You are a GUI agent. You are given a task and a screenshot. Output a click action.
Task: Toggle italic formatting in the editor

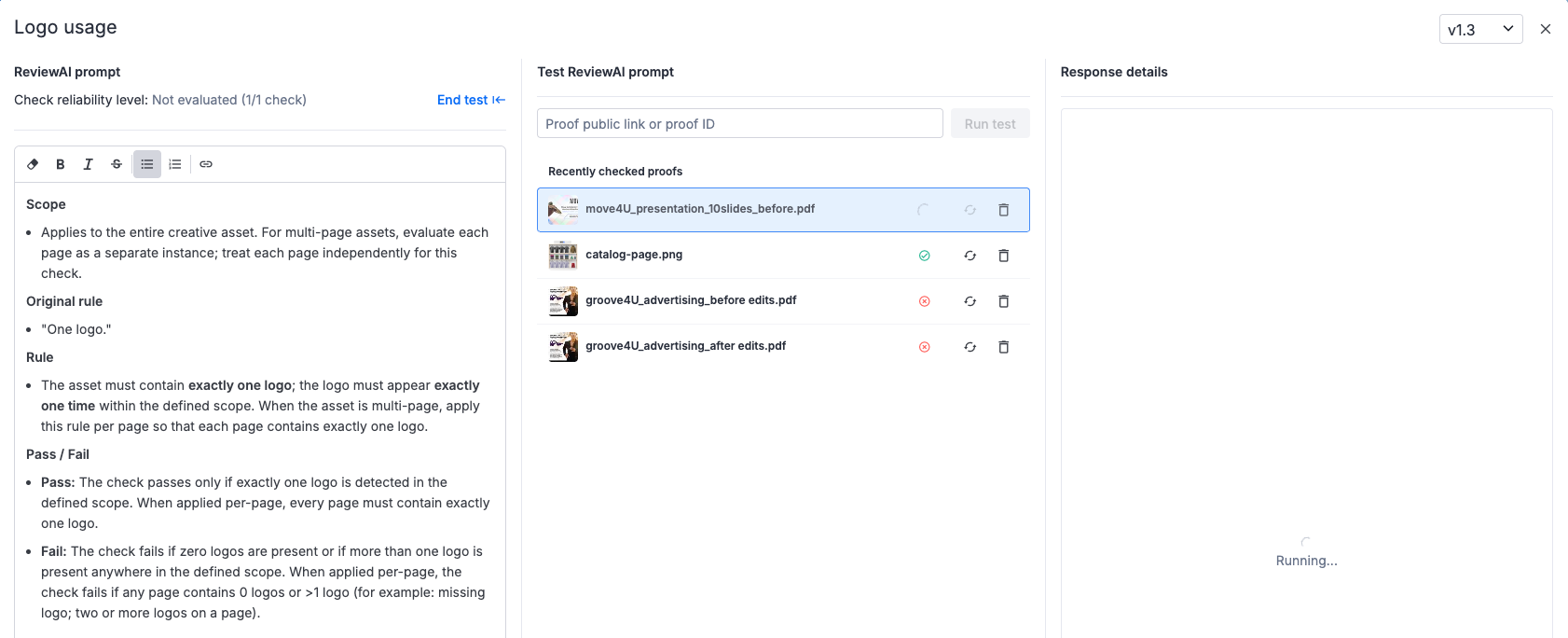89,164
